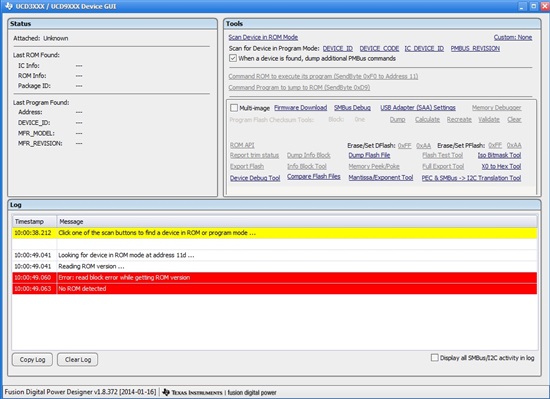The image size is (550, 399).
Task: Click the Dump checksum link
Action: 397,120
